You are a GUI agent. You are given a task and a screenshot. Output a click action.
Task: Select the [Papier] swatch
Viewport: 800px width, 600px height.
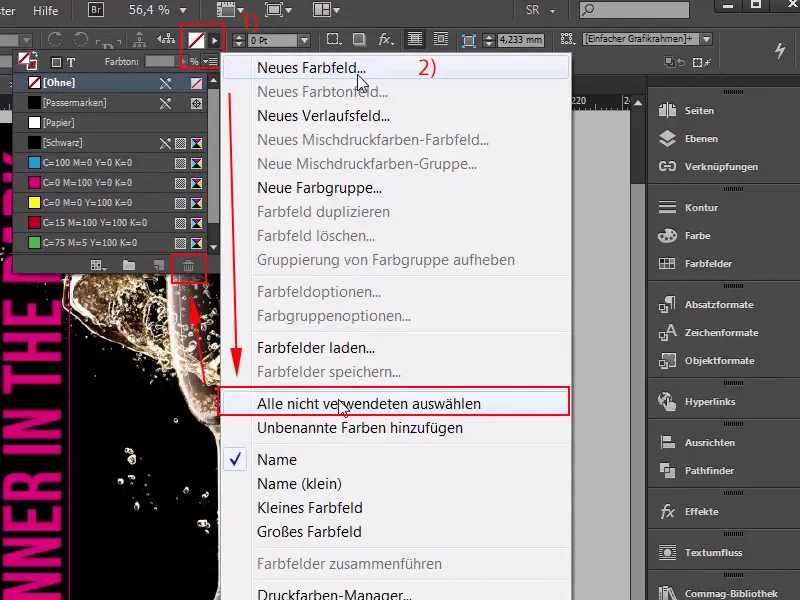pos(110,122)
